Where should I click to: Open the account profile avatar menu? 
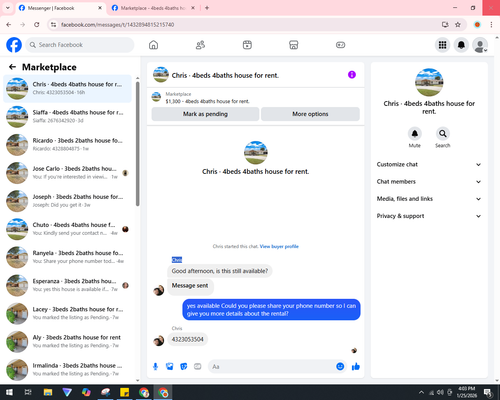(x=480, y=45)
